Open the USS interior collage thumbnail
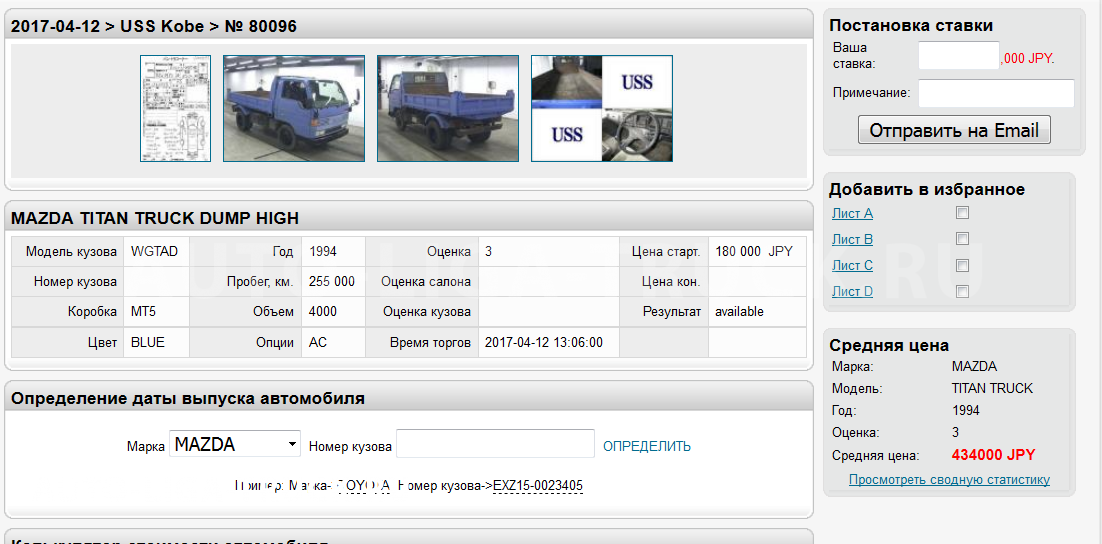1102x544 pixels. [602, 108]
